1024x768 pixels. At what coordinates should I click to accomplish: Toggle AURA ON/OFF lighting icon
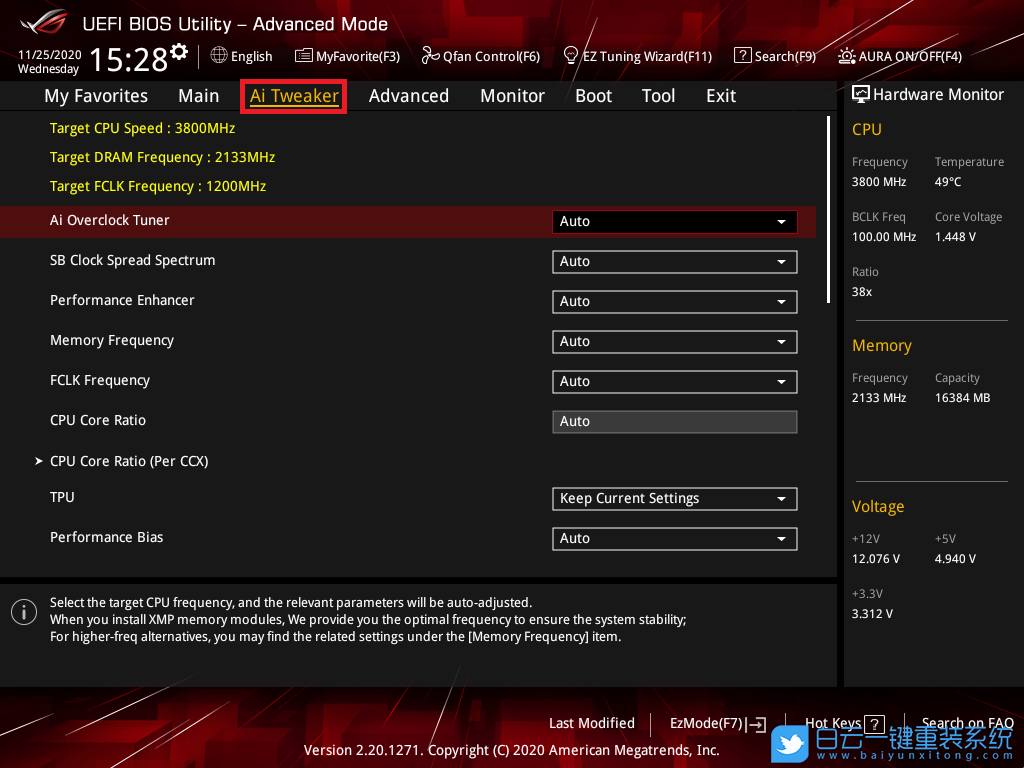[x=847, y=56]
